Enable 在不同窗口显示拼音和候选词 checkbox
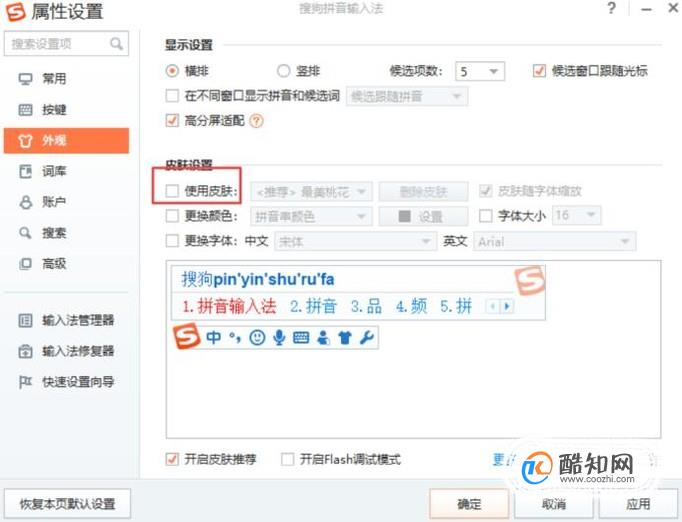 click(x=172, y=96)
